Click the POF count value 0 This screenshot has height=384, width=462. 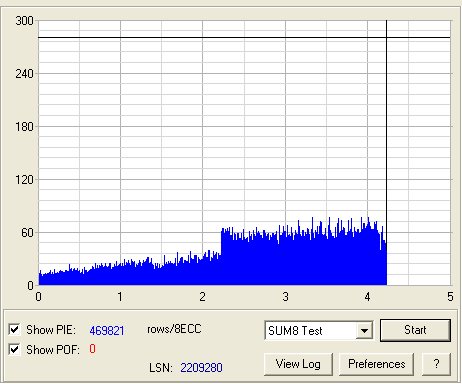pyautogui.click(x=92, y=349)
